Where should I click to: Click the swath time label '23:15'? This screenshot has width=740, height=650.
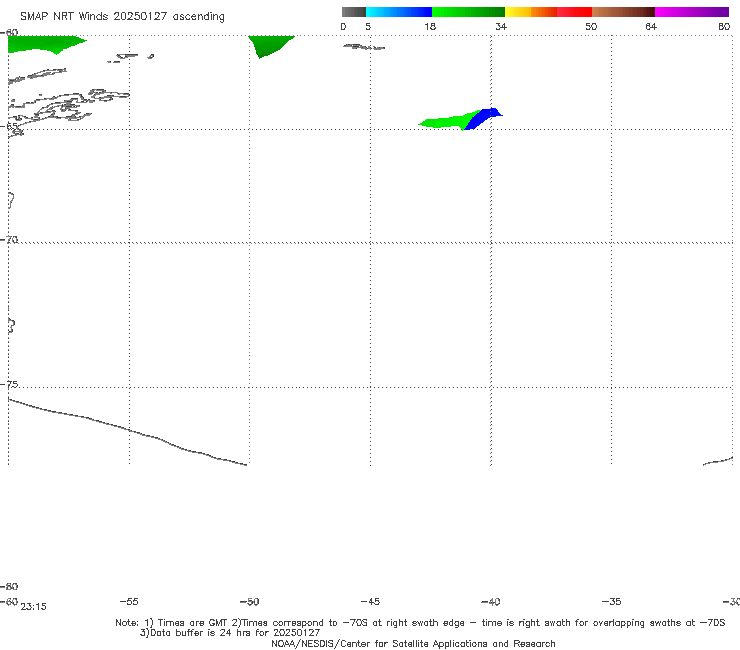(x=34, y=607)
